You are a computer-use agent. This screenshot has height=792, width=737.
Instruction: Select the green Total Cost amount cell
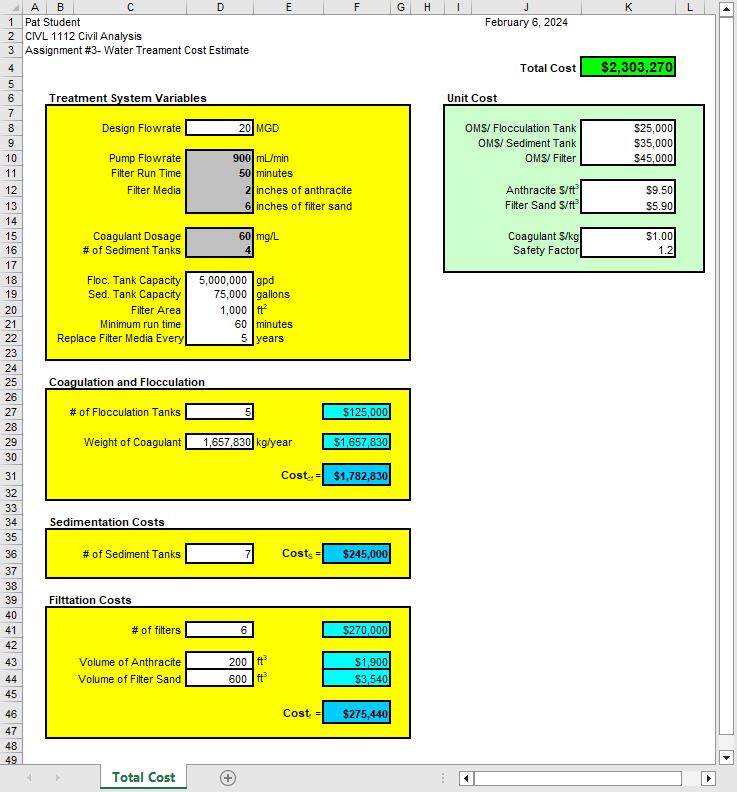point(627,68)
